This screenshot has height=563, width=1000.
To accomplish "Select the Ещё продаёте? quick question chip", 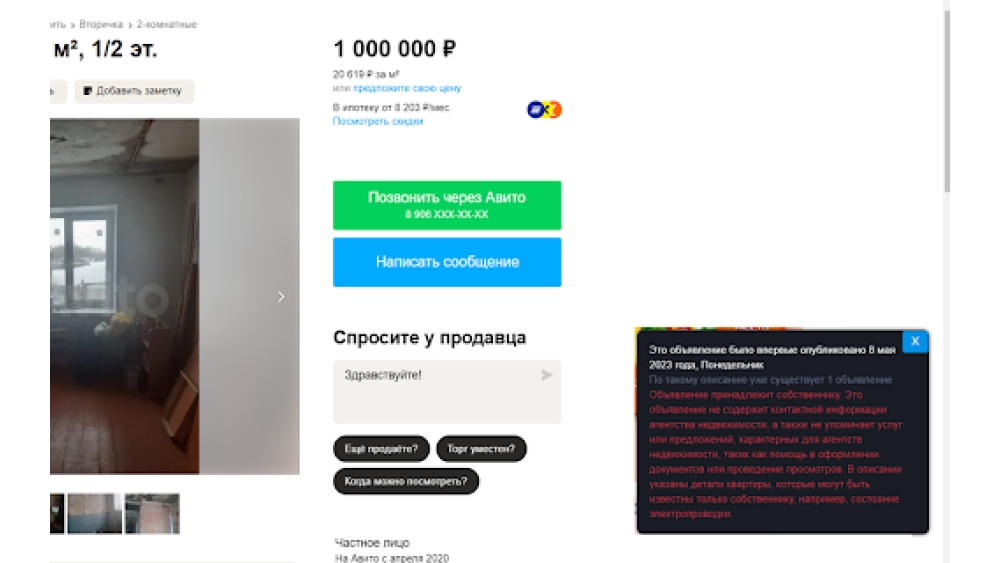I will click(x=381, y=449).
